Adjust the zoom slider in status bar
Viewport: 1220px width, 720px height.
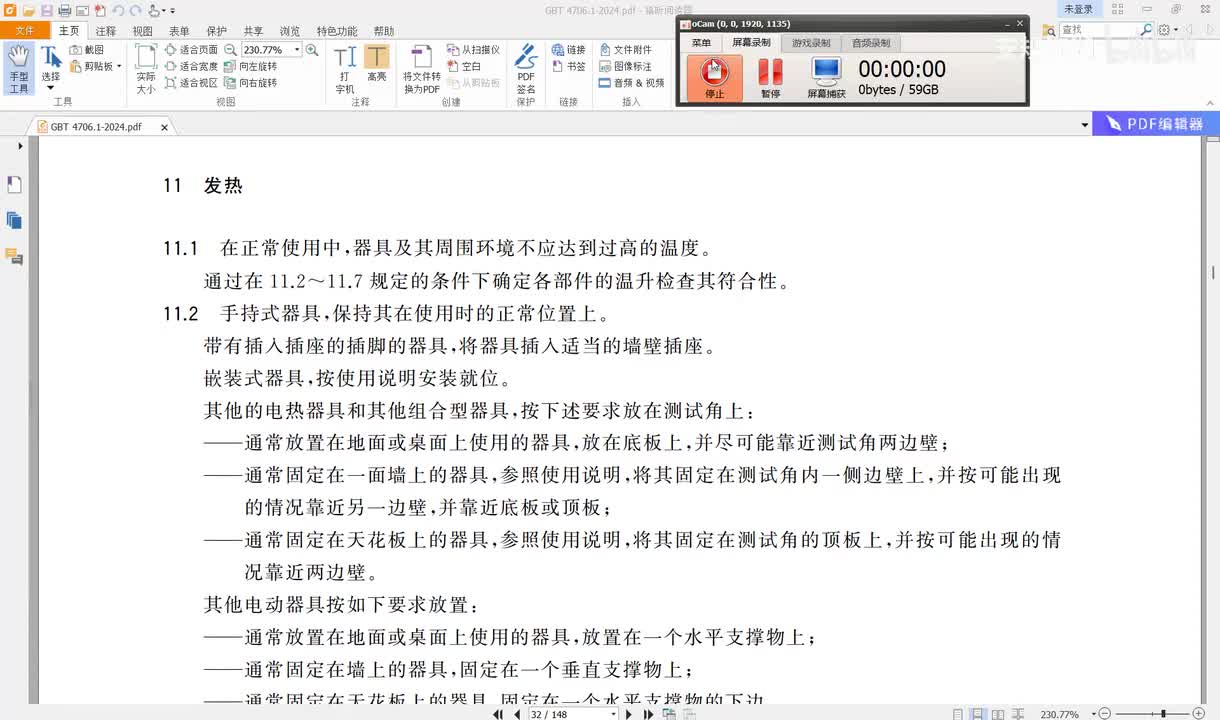(1163, 714)
